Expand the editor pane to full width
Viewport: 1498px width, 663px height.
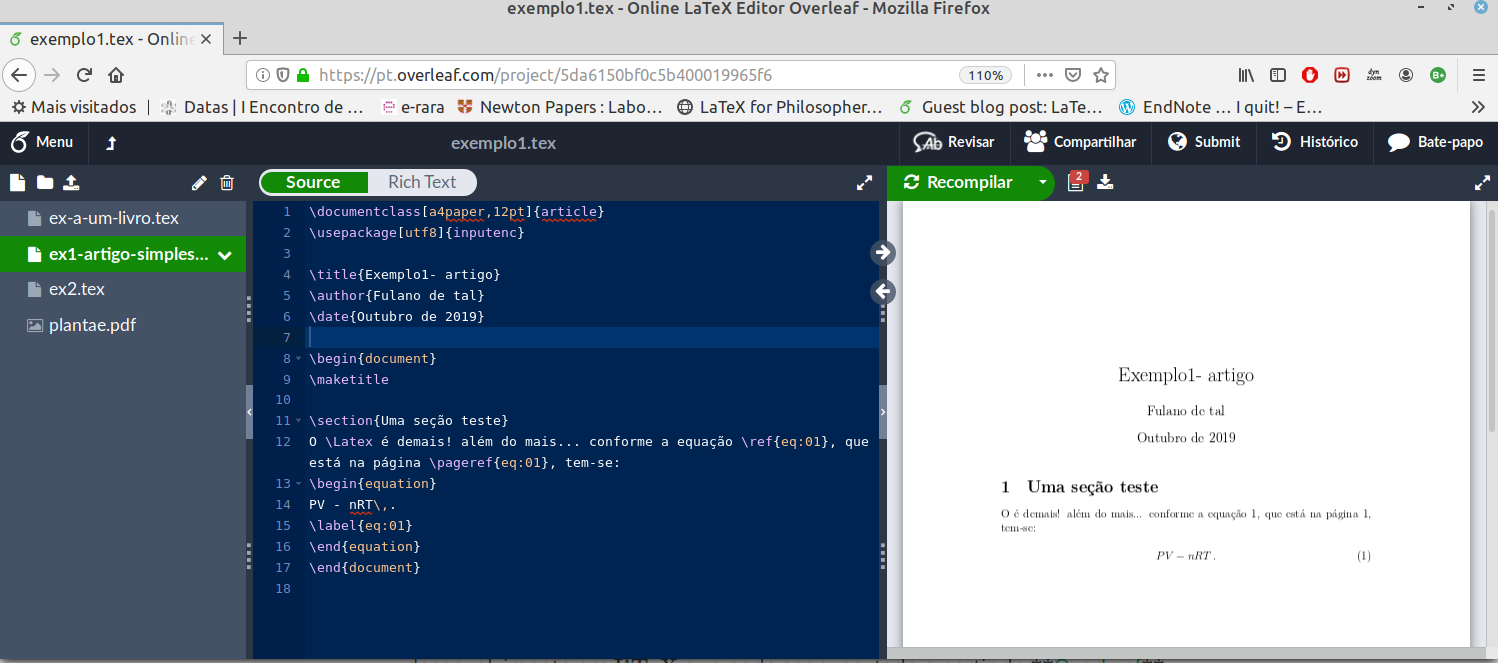865,182
